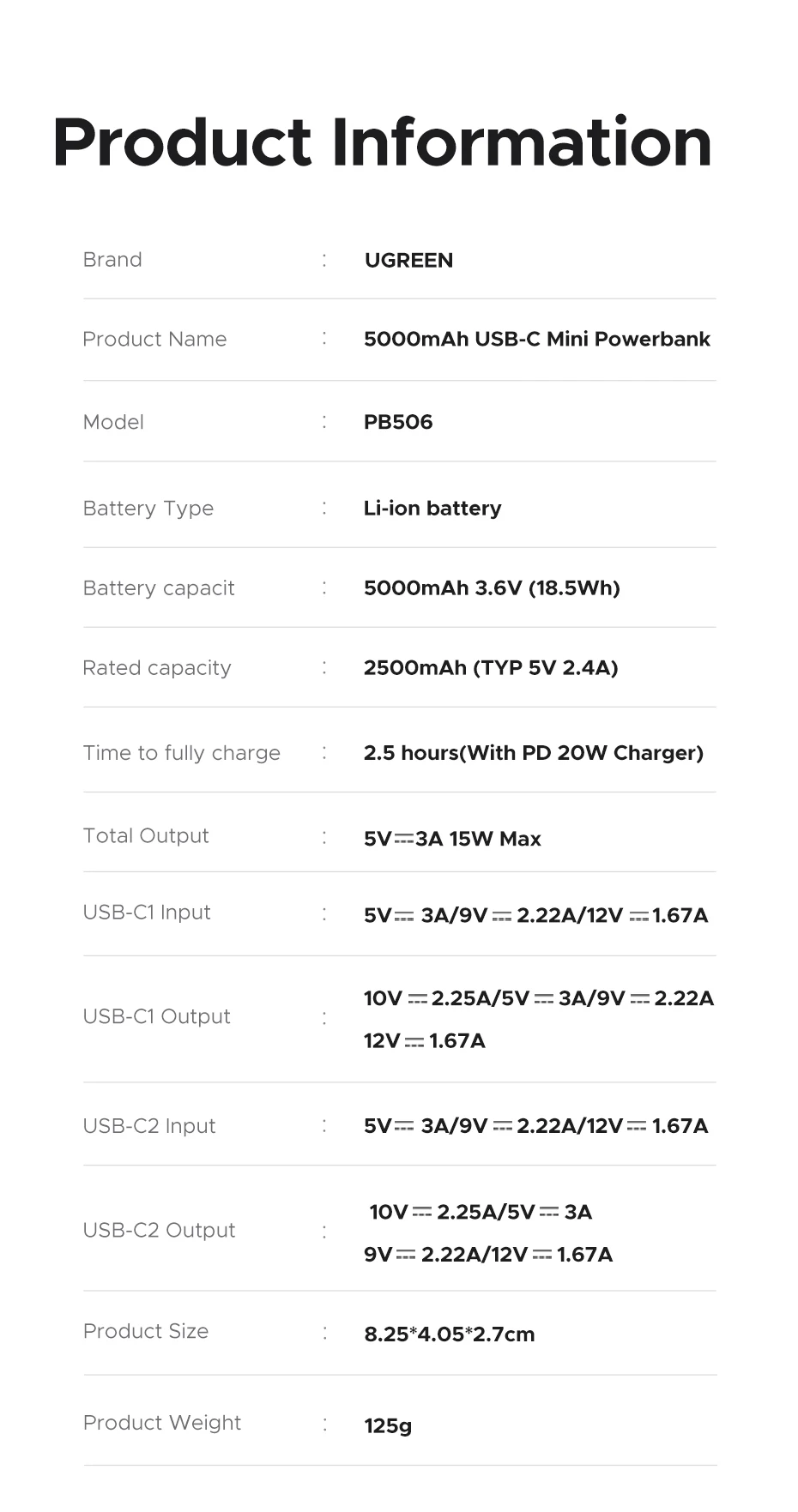This screenshot has width=798, height=1512.
Task: Select the Li-ion battery text
Action: click(432, 509)
